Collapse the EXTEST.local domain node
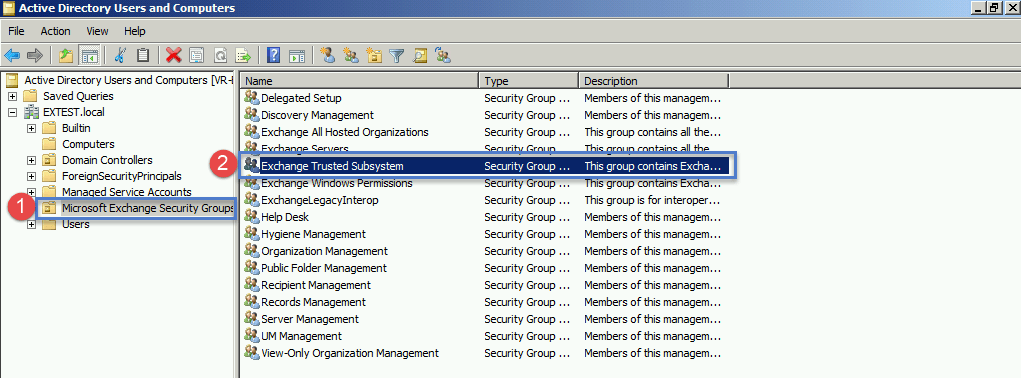The width and height of the screenshot is (1021, 378). (x=12, y=112)
